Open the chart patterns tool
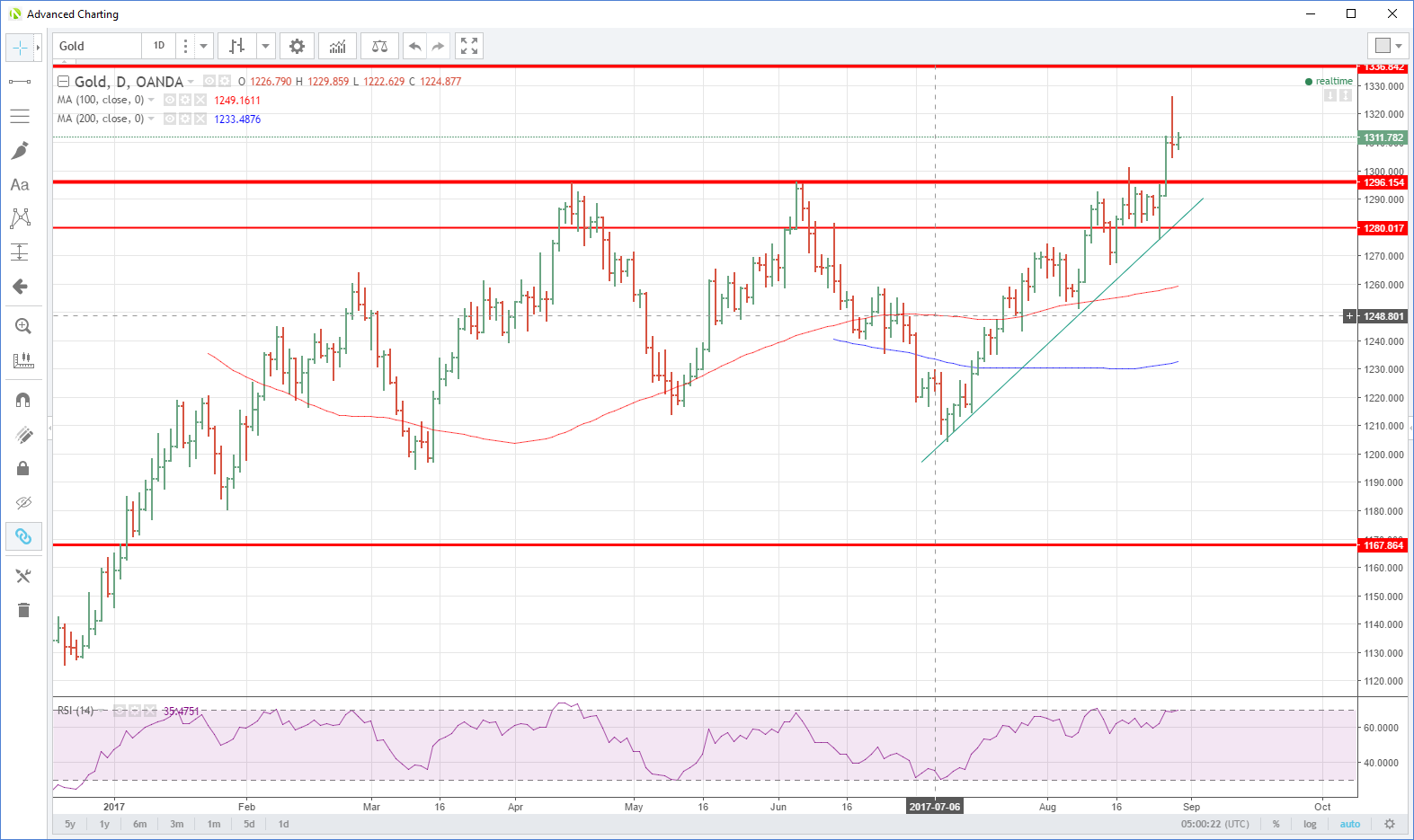 (x=20, y=218)
